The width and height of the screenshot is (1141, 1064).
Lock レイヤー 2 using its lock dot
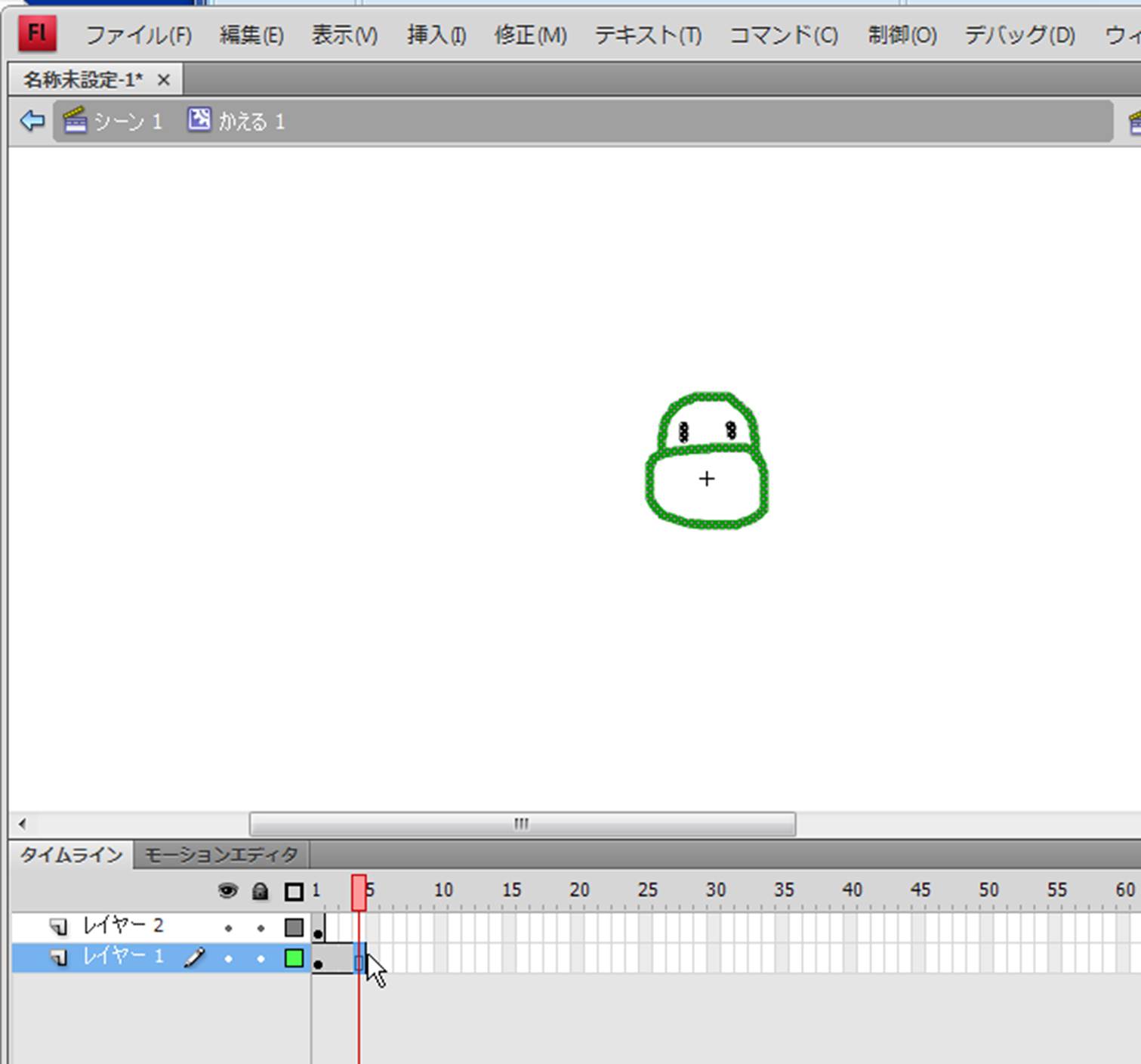tap(261, 928)
